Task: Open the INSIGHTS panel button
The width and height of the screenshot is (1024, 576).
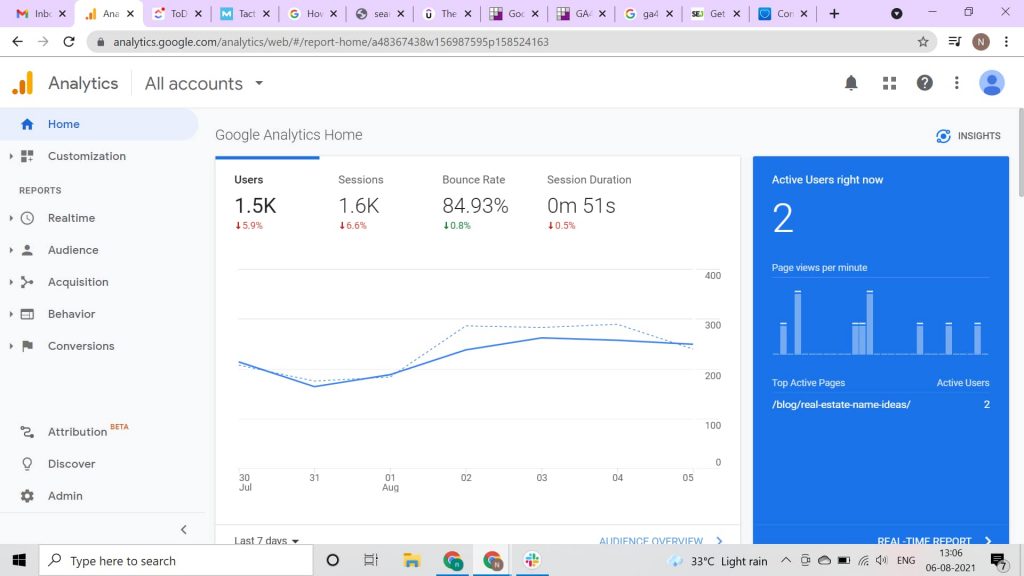Action: (x=968, y=136)
